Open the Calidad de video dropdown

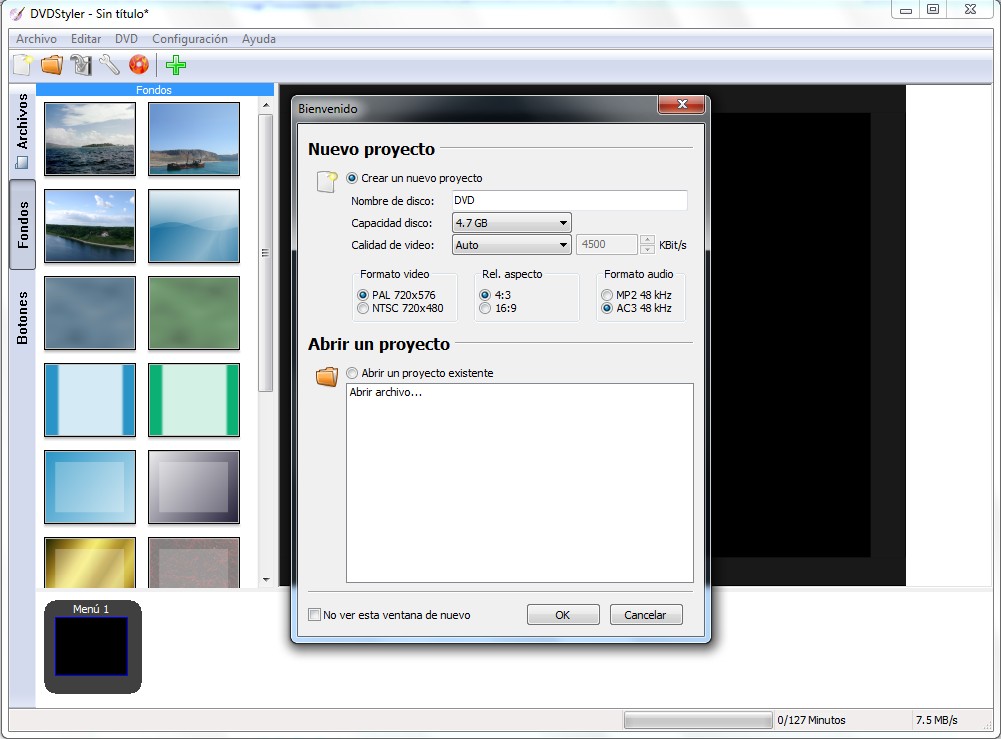pos(511,244)
